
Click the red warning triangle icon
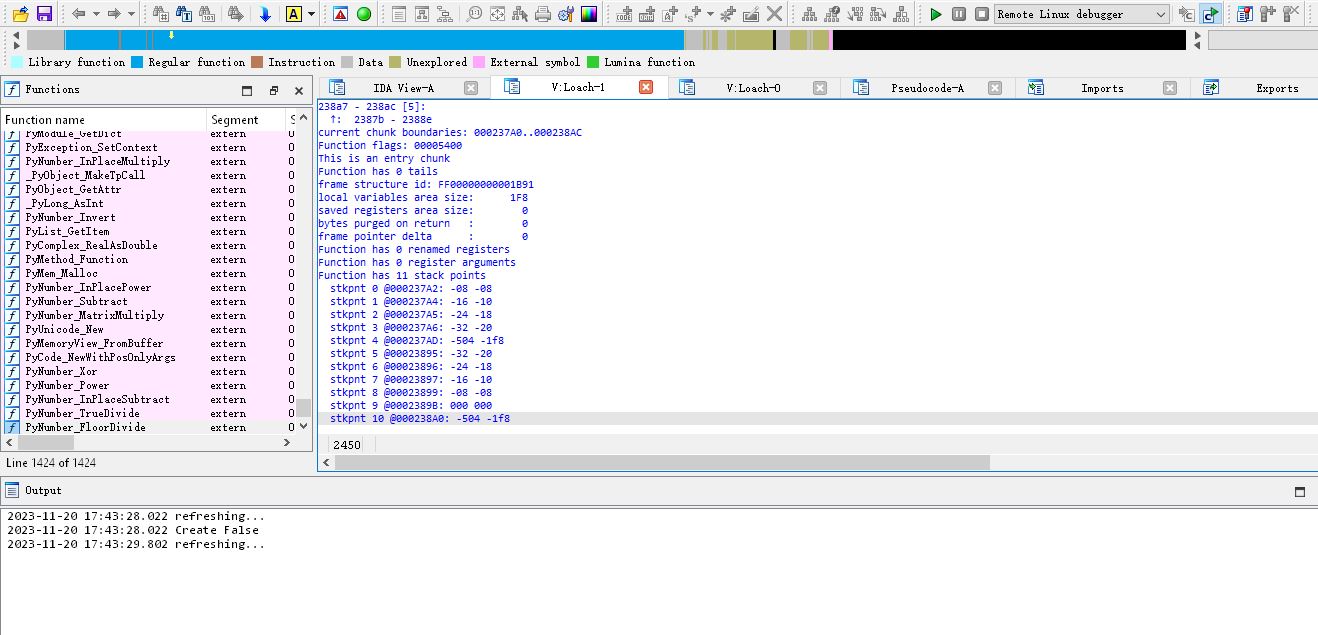[x=341, y=14]
